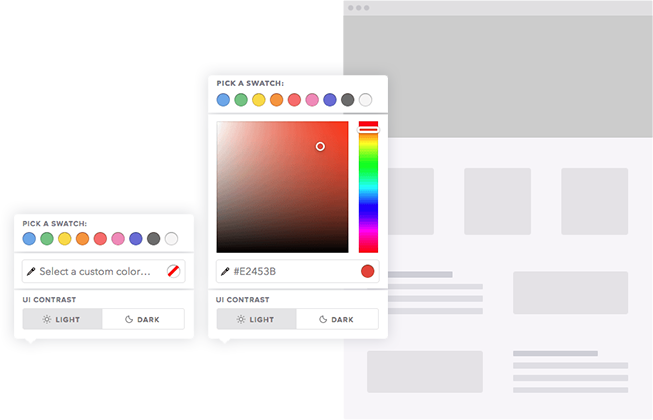Click the moon icon on right panel's Dark button
The height and width of the screenshot is (420, 653).
pos(323,319)
